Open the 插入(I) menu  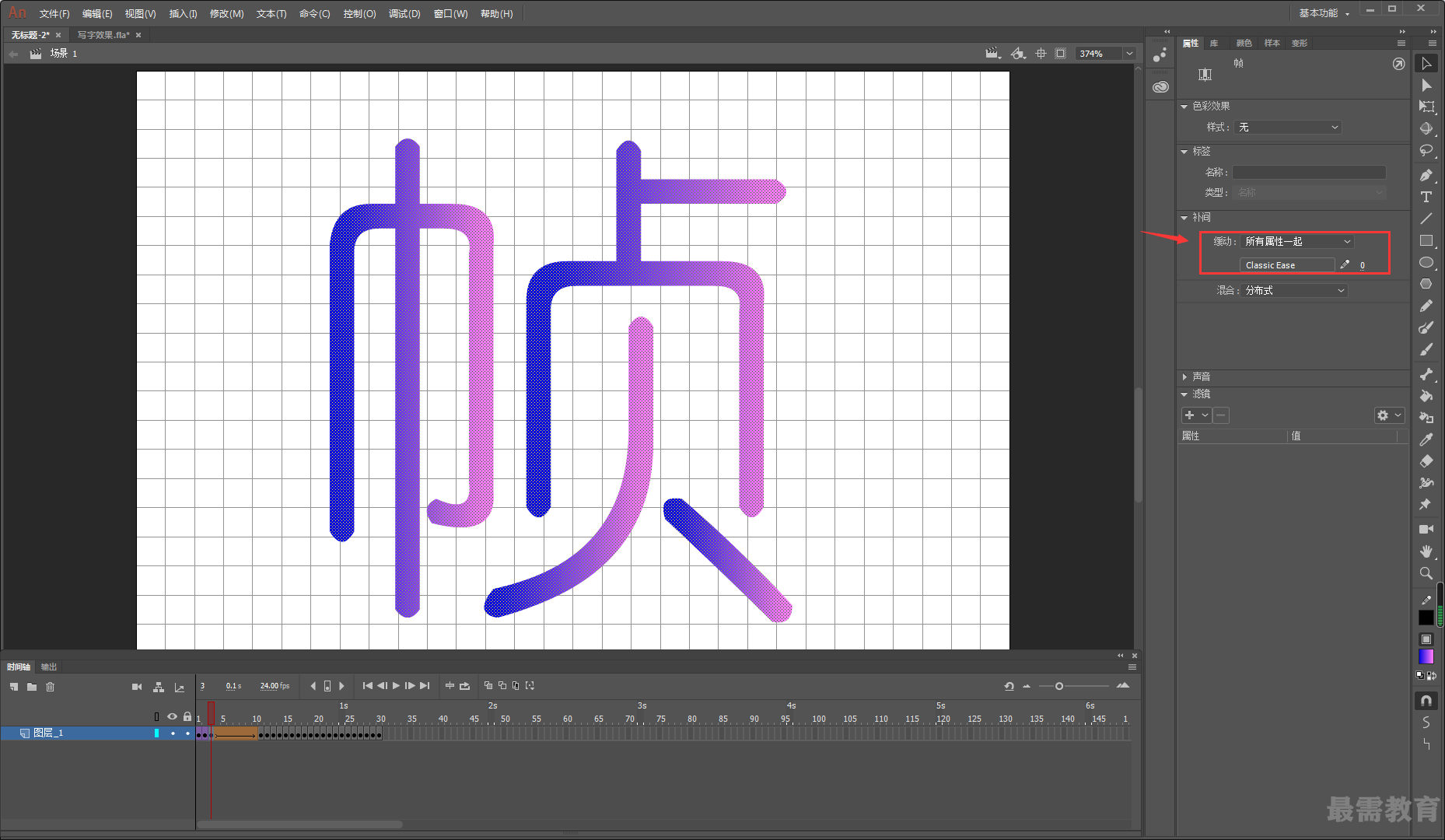pos(184,14)
